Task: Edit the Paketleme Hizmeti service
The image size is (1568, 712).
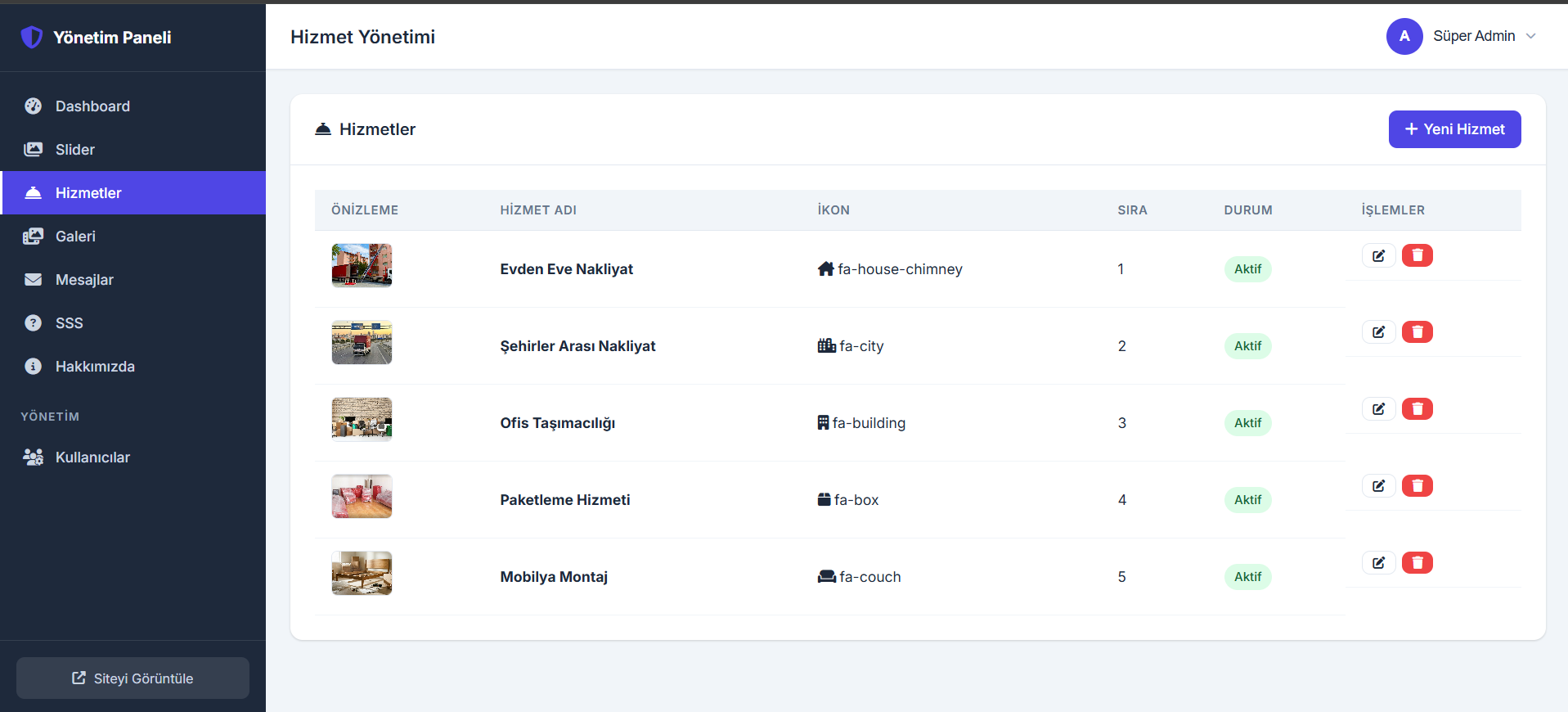Action: pos(1378,485)
